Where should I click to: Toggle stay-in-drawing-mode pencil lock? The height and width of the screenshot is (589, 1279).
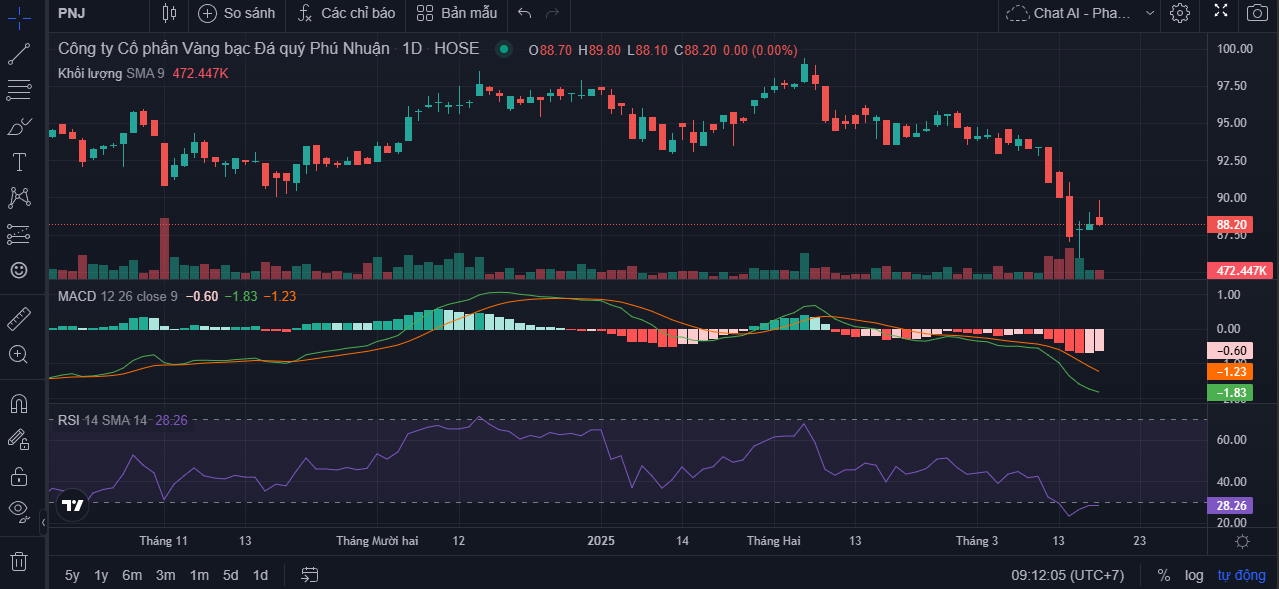18,439
